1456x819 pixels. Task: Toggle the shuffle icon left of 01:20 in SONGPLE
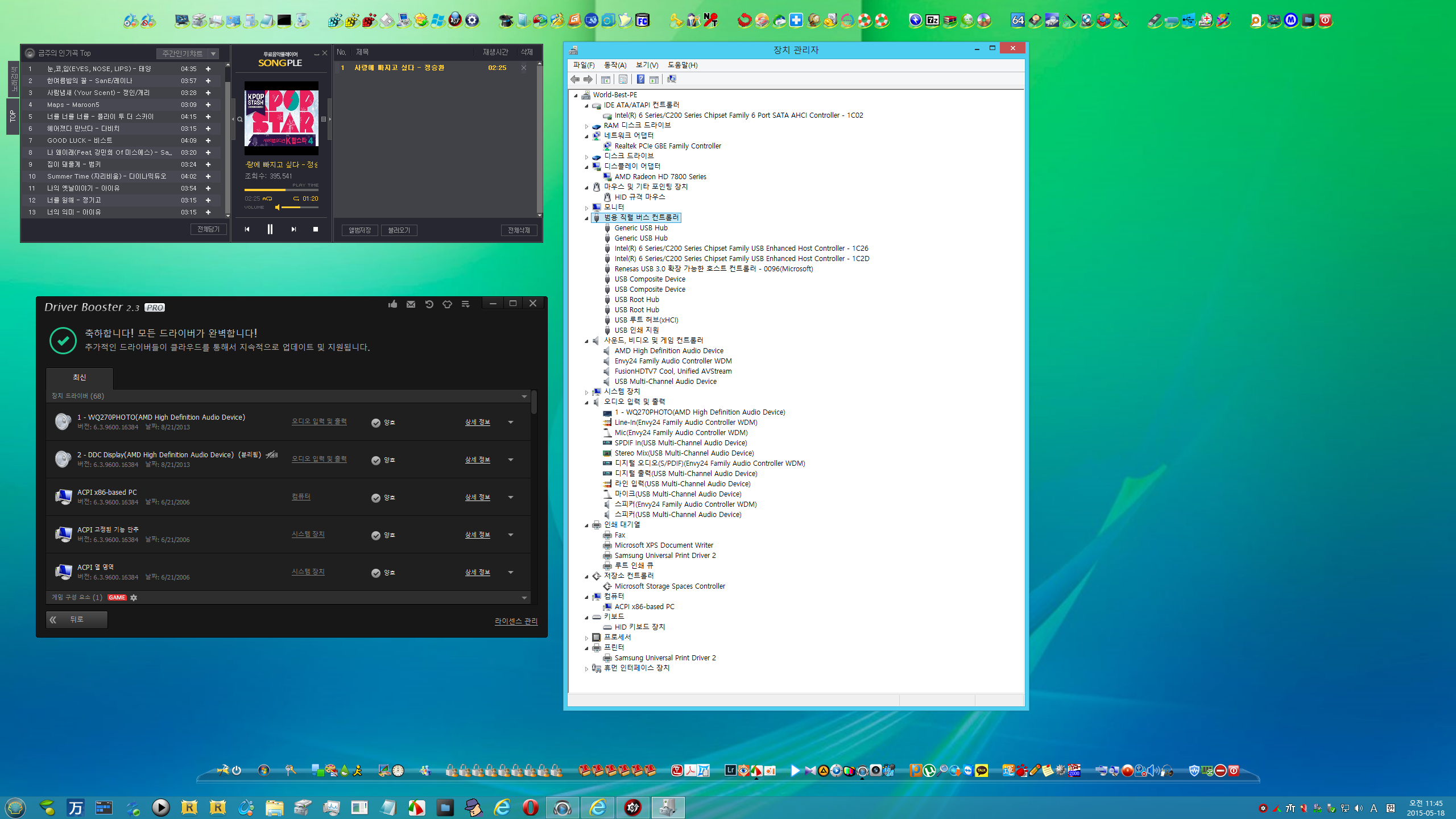click(x=296, y=198)
